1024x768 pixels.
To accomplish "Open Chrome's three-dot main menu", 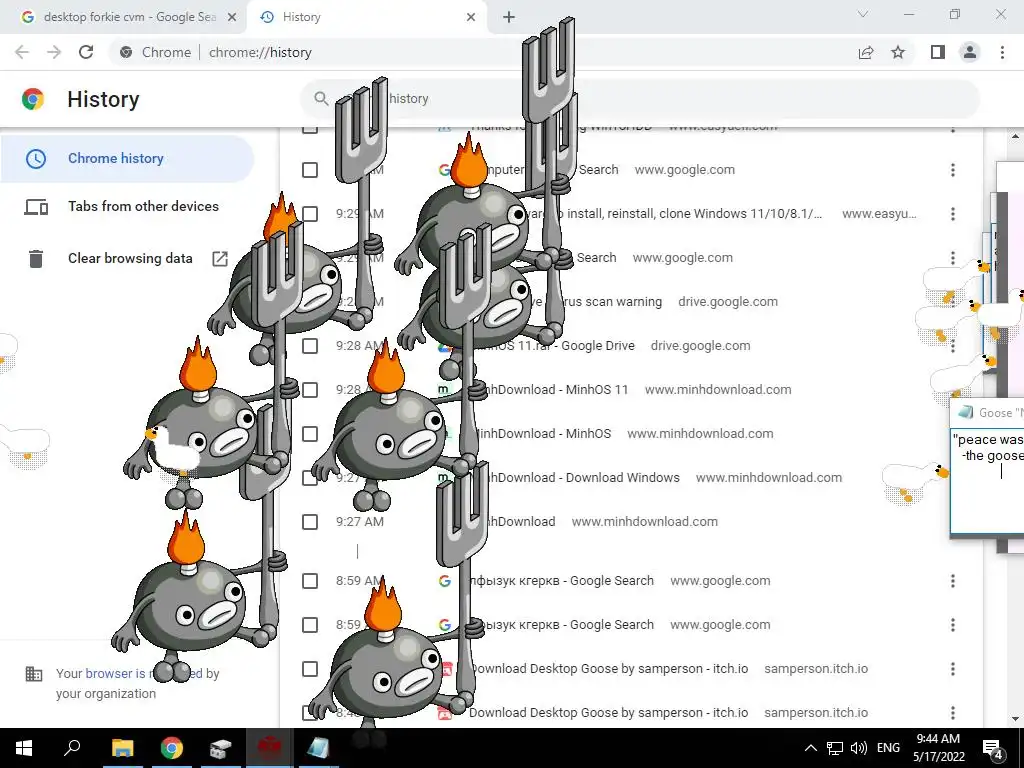I will coord(1002,52).
